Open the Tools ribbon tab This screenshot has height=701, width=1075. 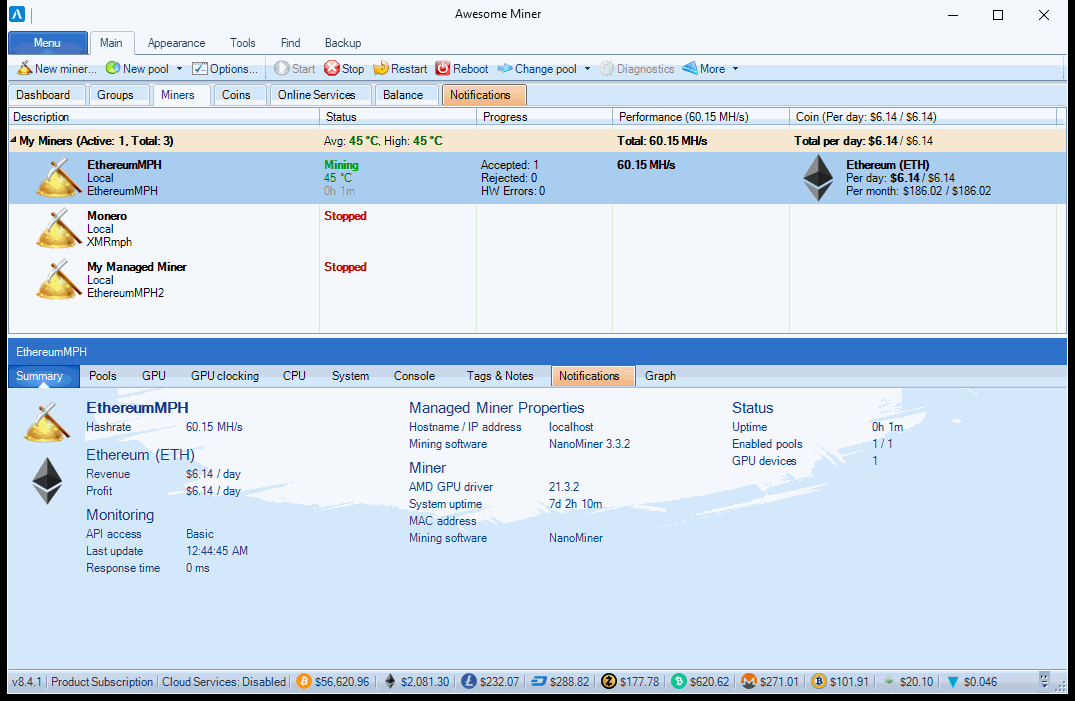coord(243,43)
